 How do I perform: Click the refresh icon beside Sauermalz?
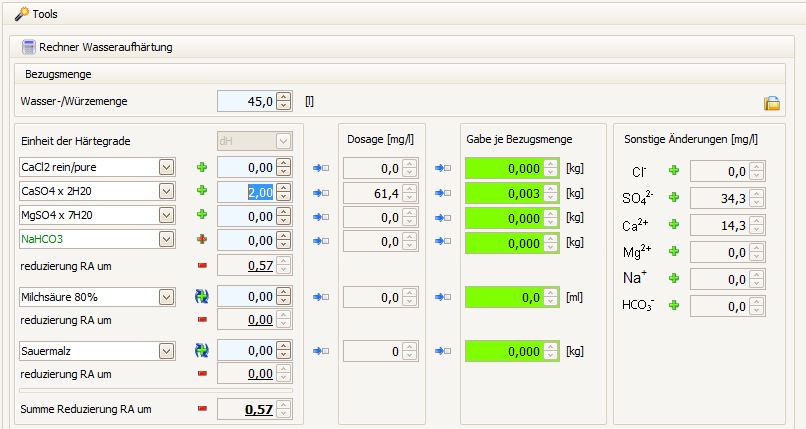pos(202,350)
